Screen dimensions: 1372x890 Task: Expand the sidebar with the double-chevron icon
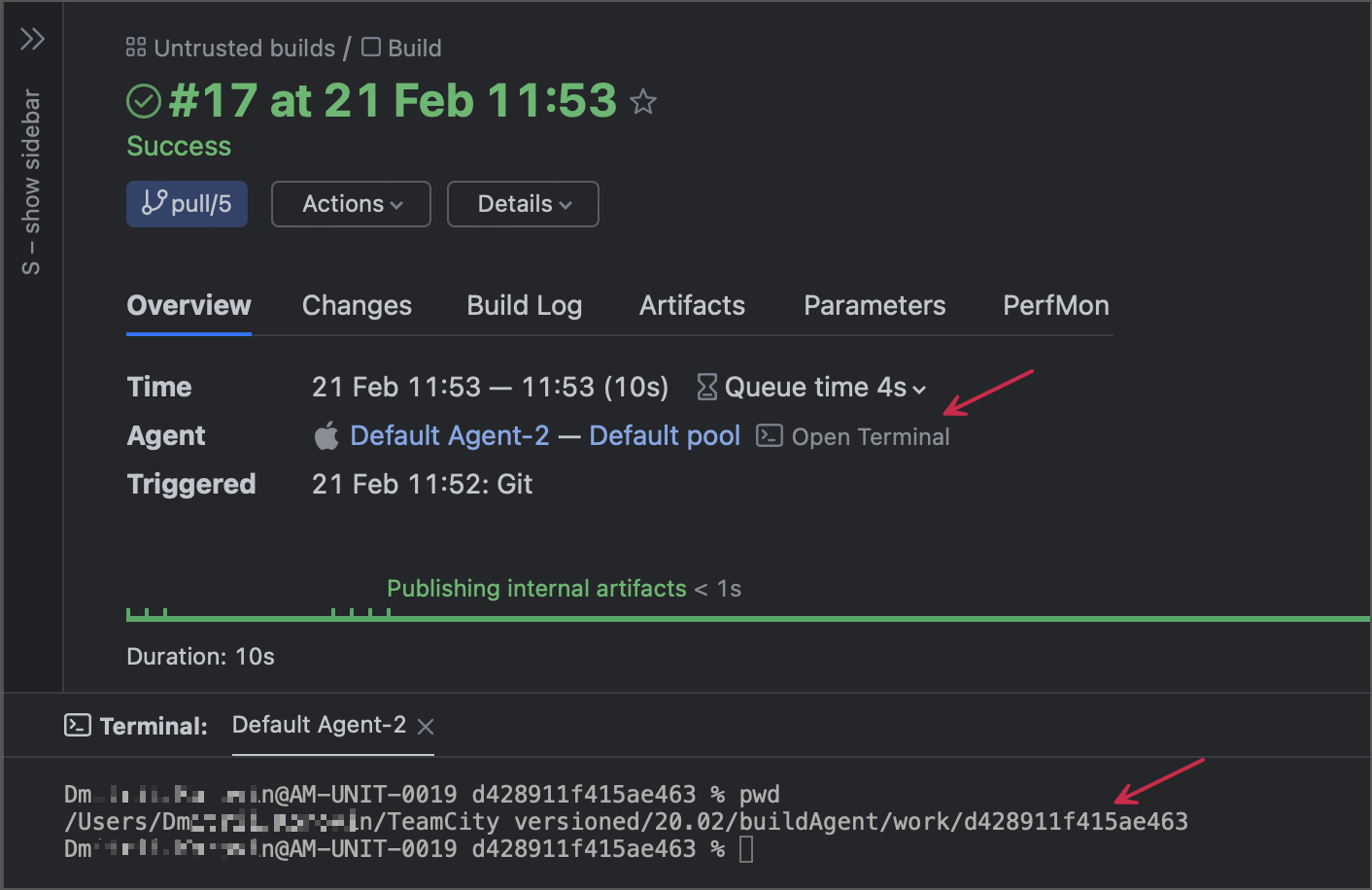[x=32, y=39]
